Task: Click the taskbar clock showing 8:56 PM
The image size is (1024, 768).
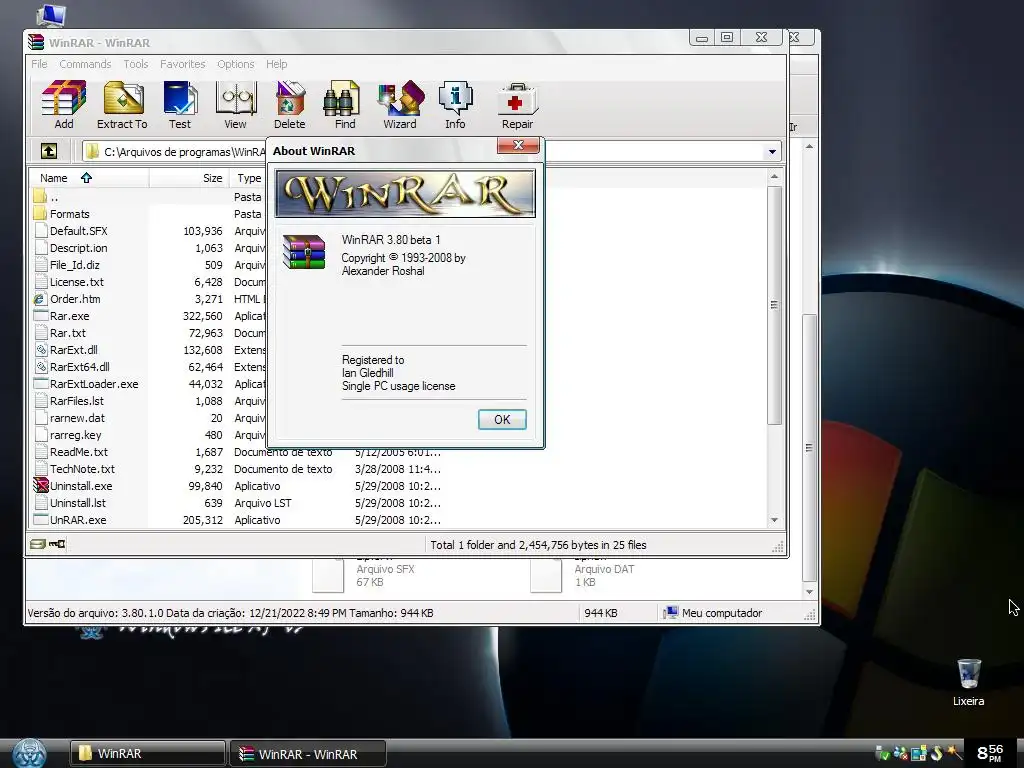Action: pos(990,753)
